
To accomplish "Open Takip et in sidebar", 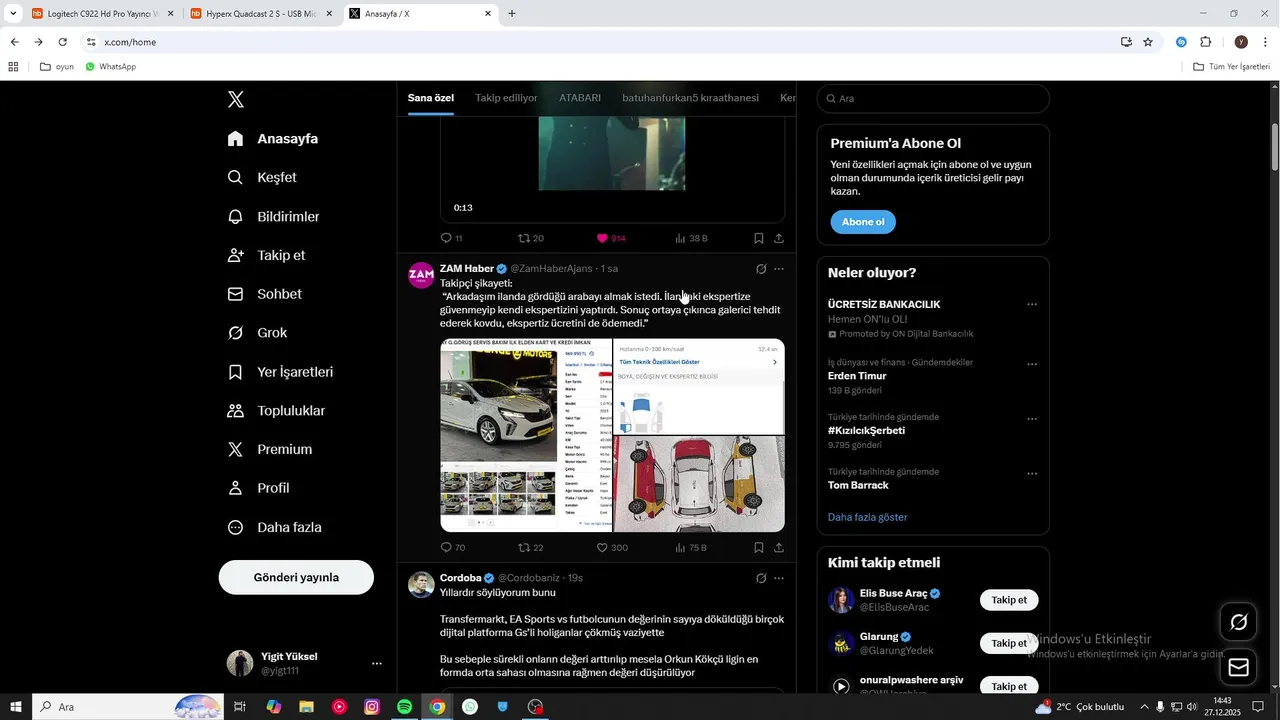I will (x=267, y=256).
